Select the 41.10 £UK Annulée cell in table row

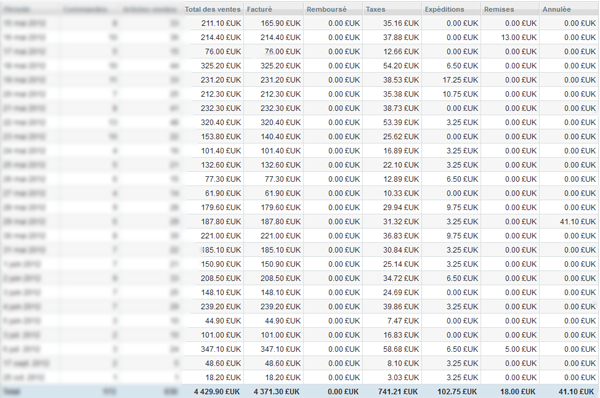tap(569, 222)
